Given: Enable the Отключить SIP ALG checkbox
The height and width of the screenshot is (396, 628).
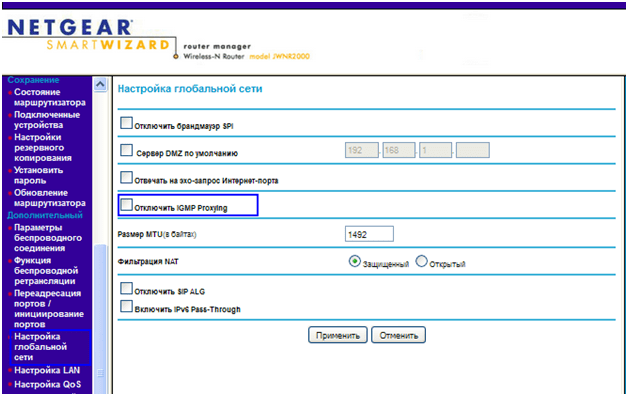Looking at the screenshot, I should tap(126, 288).
